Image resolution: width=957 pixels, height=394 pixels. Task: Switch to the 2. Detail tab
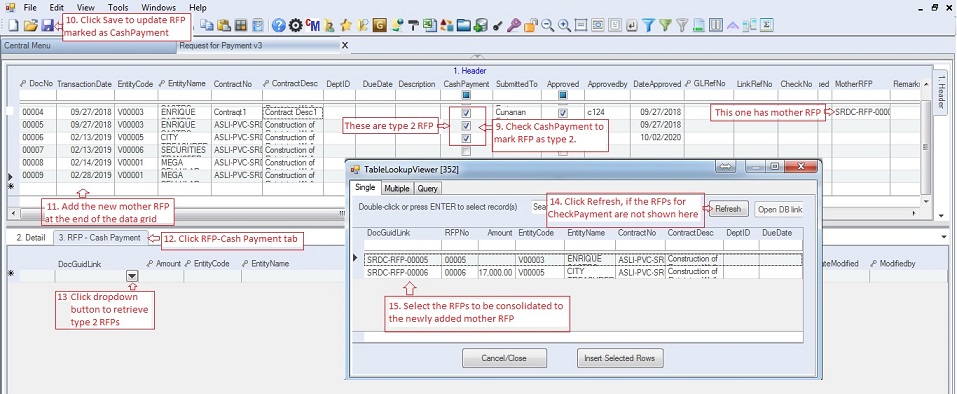coord(31,238)
